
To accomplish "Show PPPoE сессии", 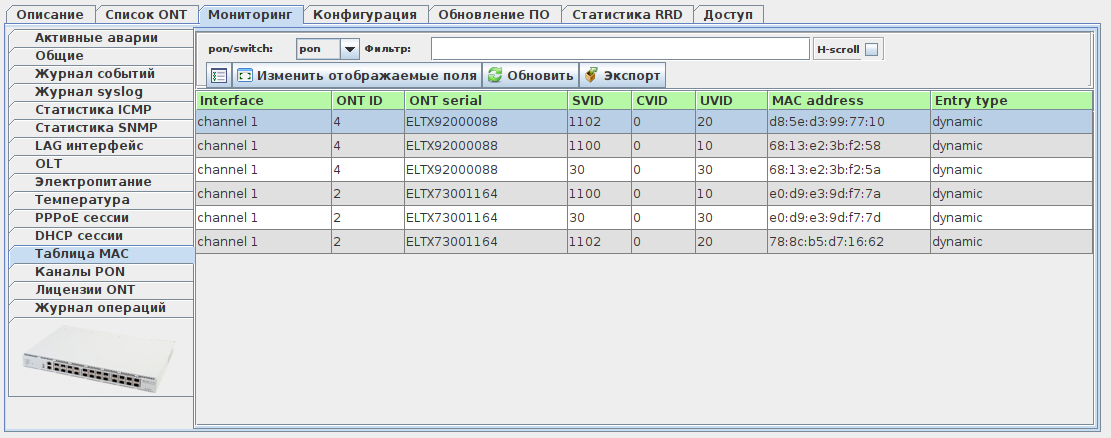I will pos(101,218).
